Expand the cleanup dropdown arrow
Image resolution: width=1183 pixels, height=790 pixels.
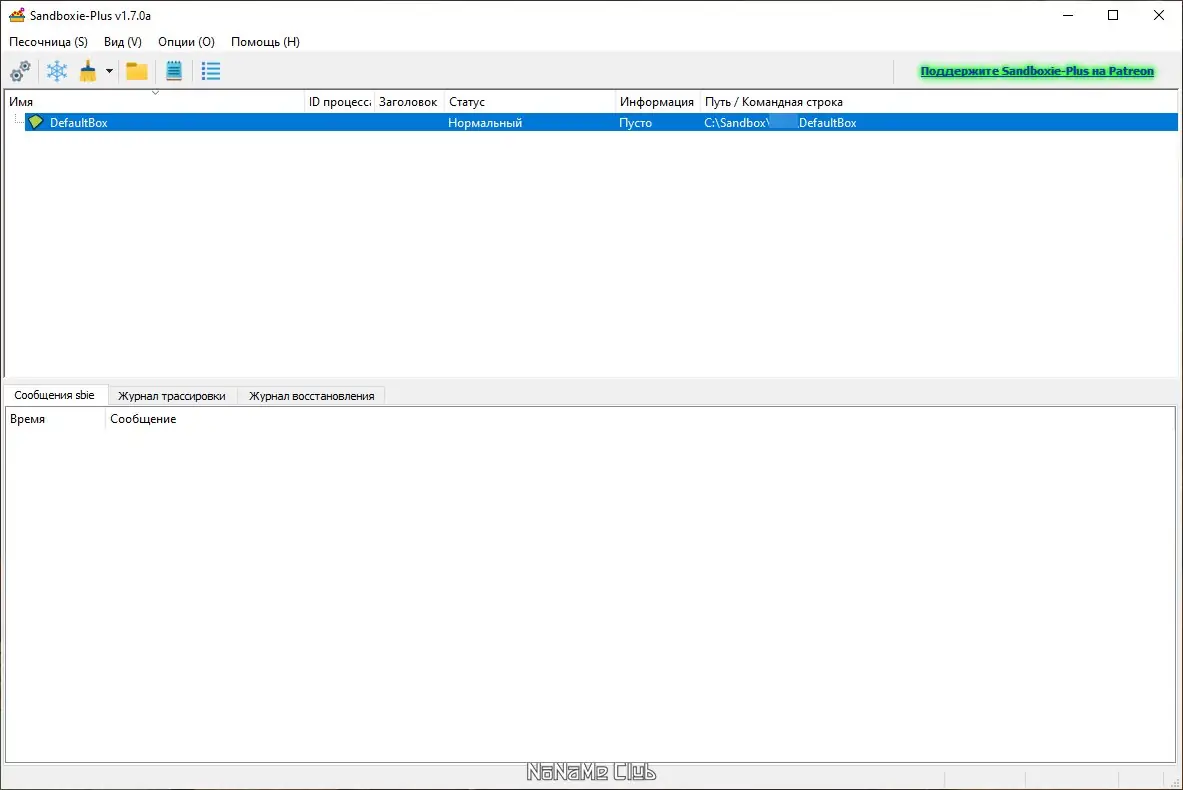(x=109, y=71)
